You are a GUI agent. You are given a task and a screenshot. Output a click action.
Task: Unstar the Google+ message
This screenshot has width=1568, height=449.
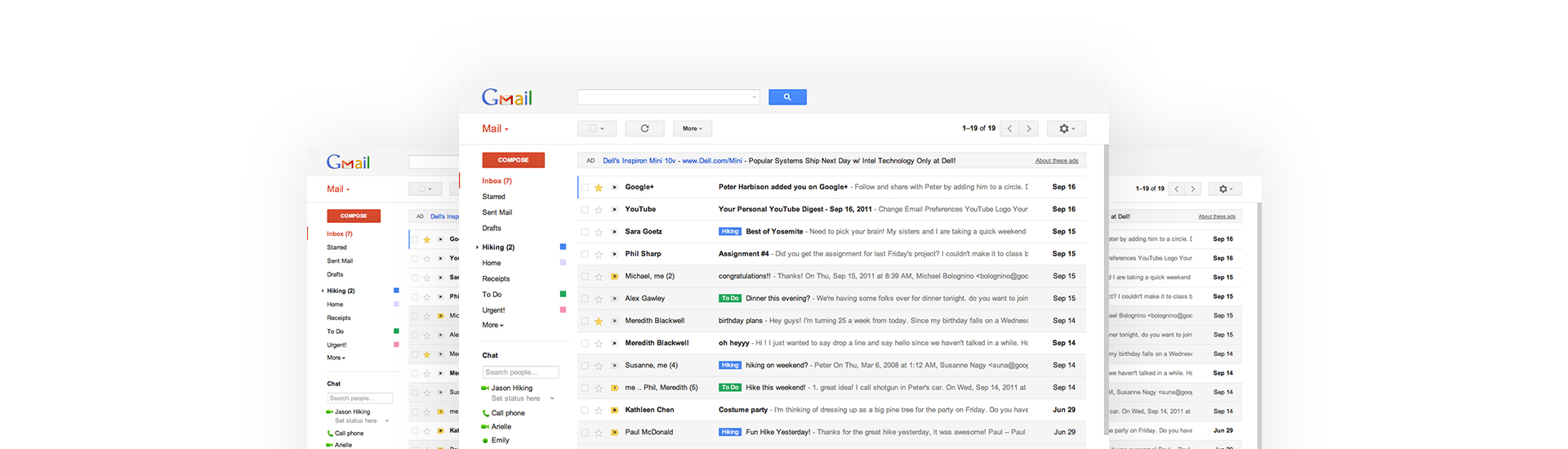[599, 187]
